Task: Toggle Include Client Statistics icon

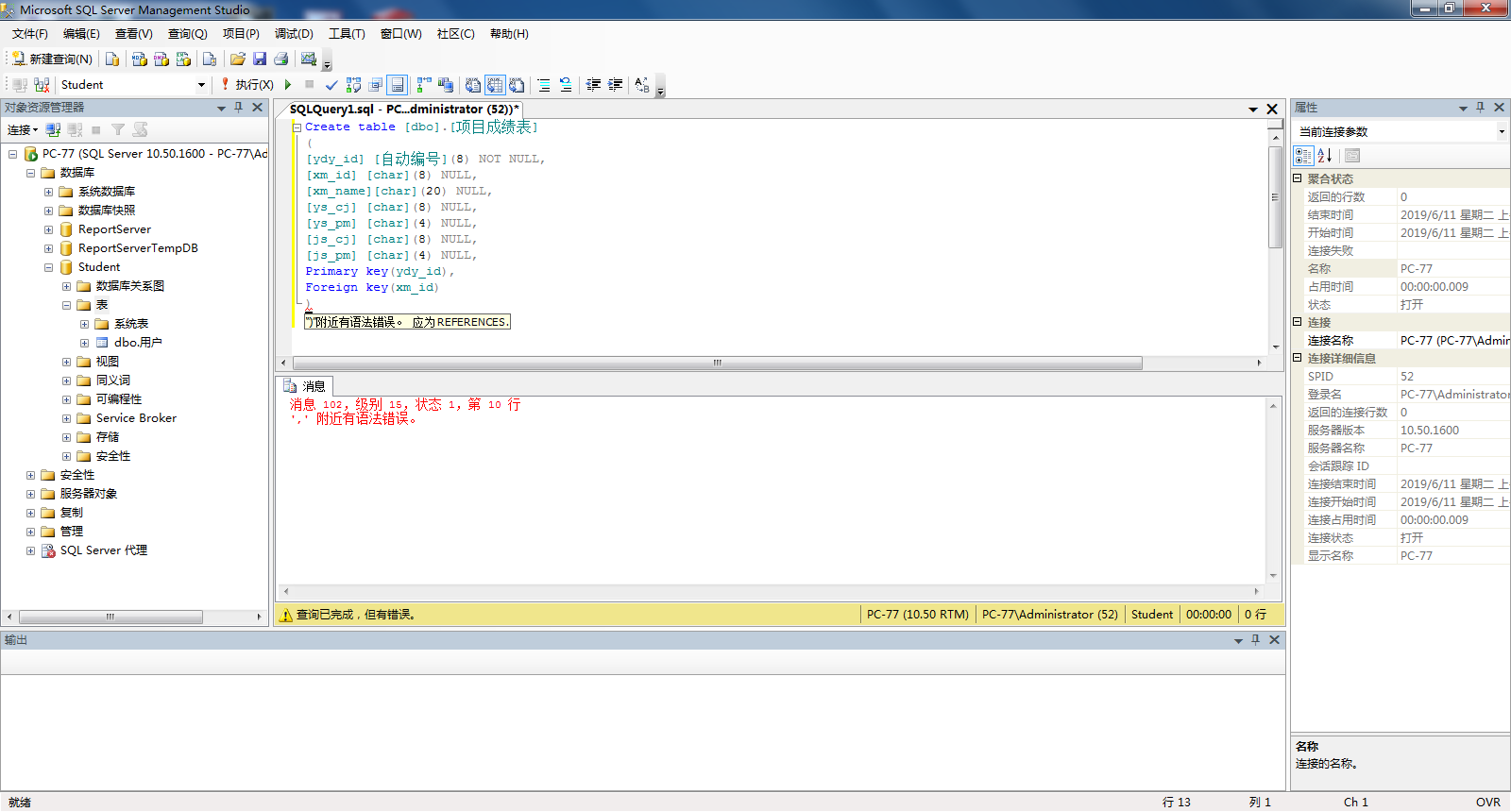Action: coord(446,85)
